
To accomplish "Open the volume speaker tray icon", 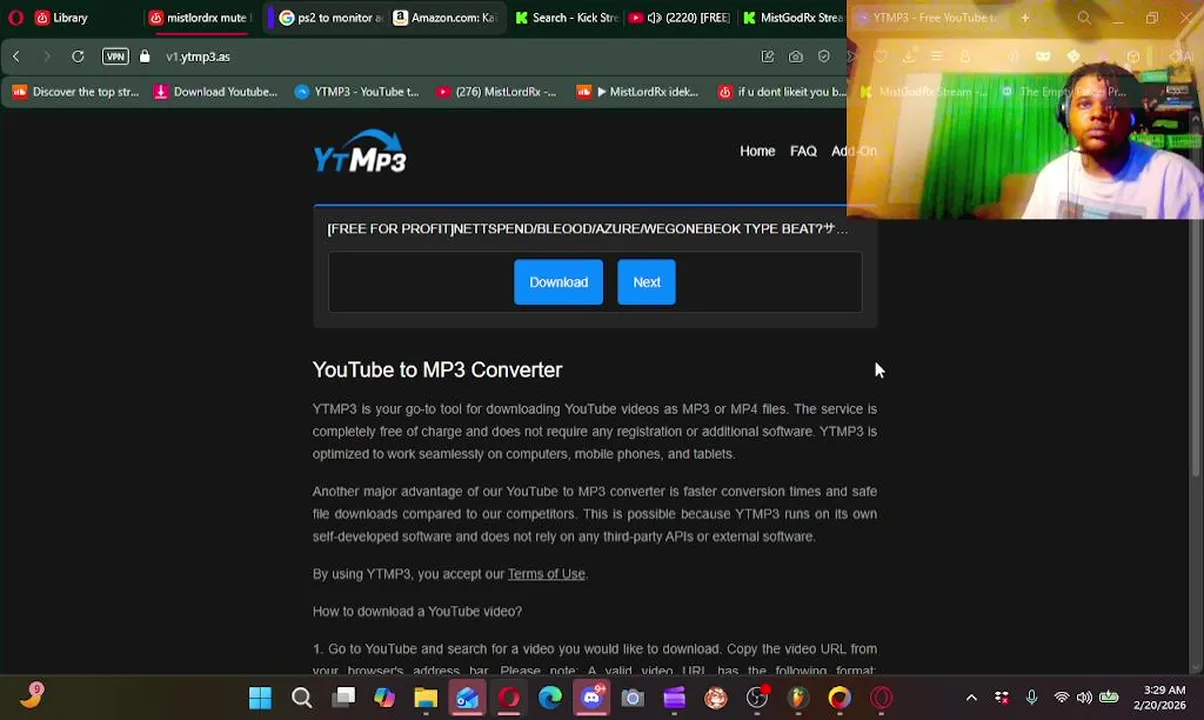I will pos(1084,698).
